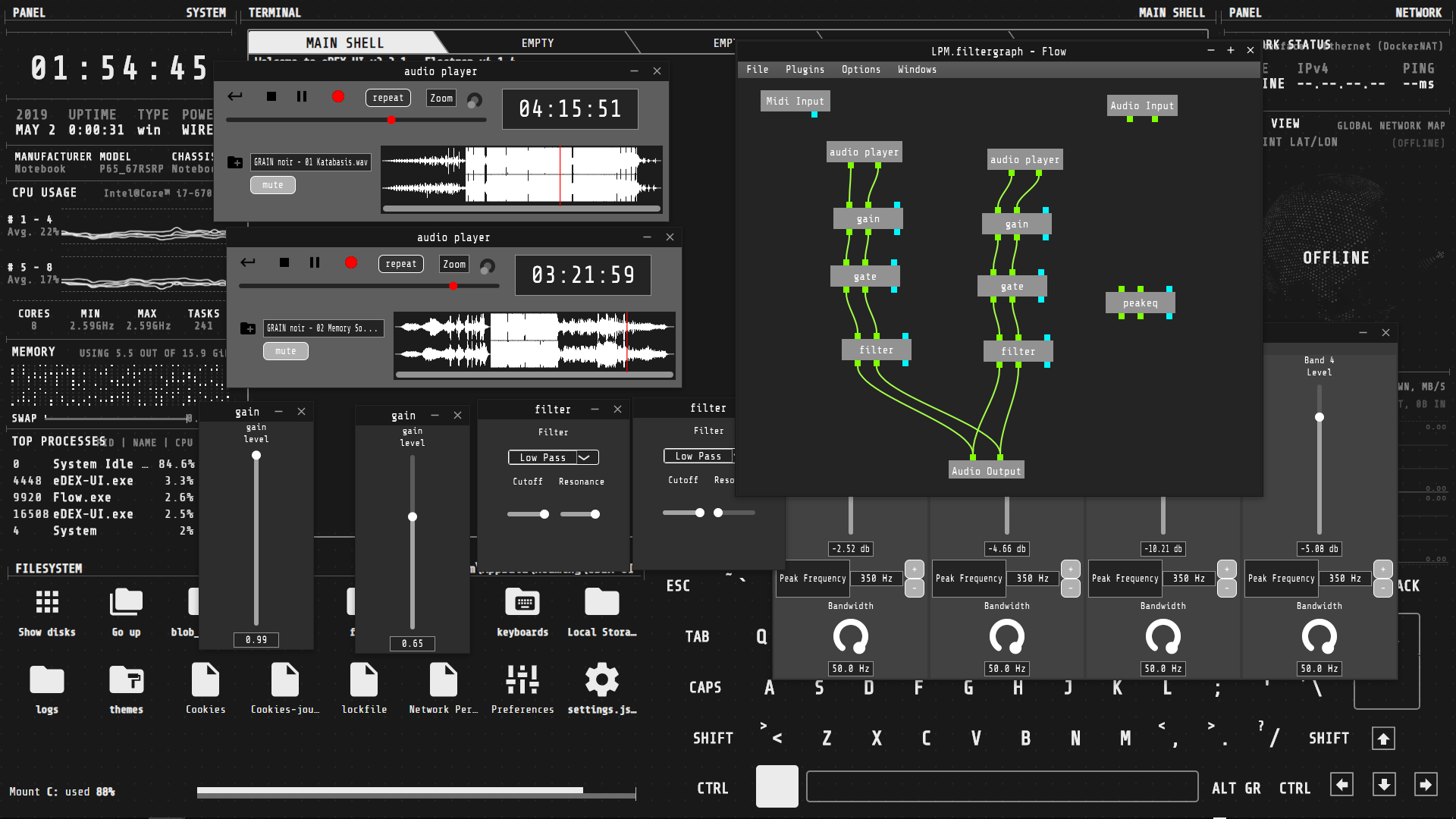The image size is (1456, 819).
Task: Toggle repeat in the Katabasis player
Action: click(388, 98)
